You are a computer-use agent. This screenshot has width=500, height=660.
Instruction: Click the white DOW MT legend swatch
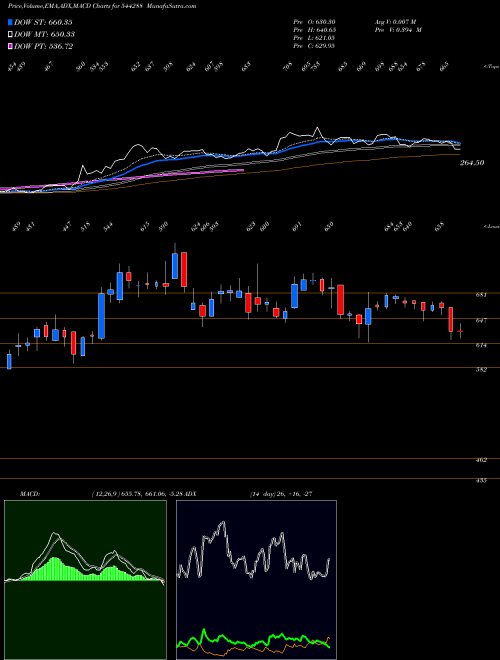[x=10, y=34]
